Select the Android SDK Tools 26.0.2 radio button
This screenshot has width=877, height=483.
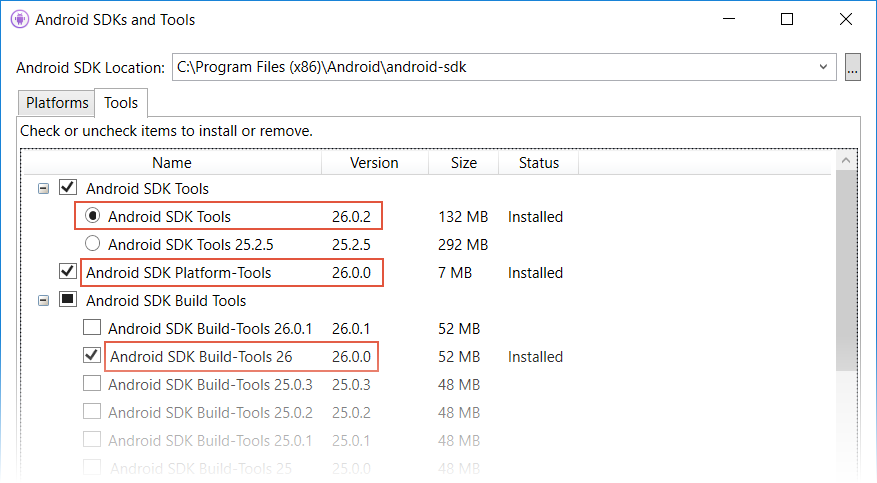coord(92,215)
